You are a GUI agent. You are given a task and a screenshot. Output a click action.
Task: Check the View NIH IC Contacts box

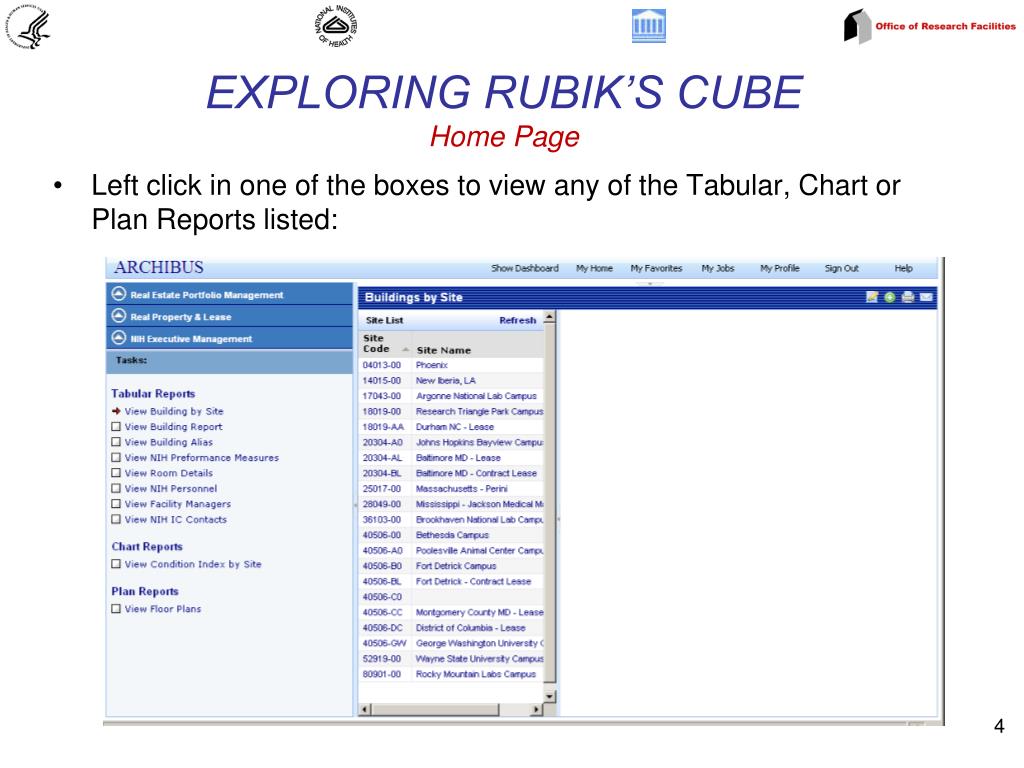click(x=116, y=520)
